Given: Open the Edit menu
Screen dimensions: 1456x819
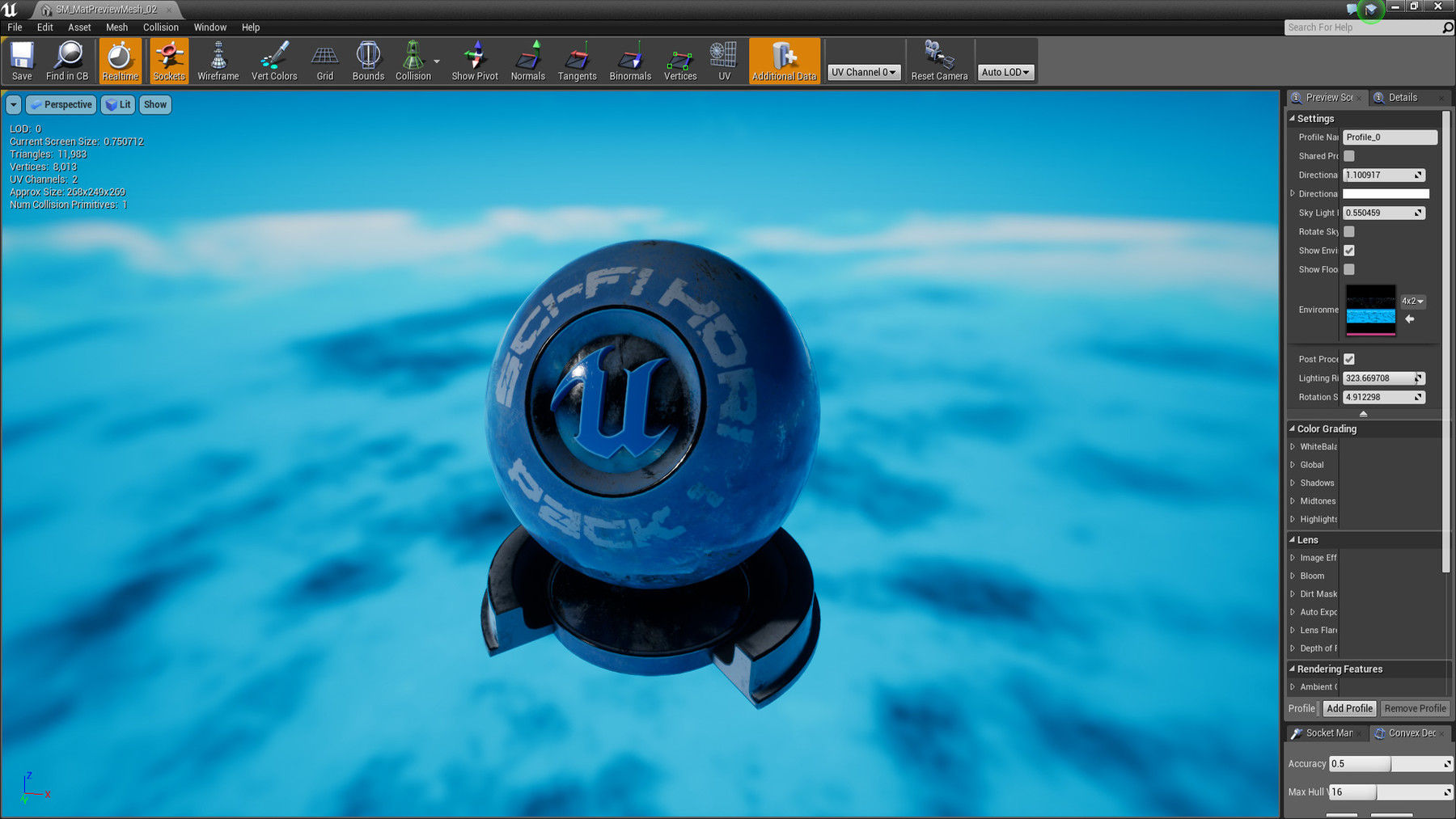Looking at the screenshot, I should 45,27.
